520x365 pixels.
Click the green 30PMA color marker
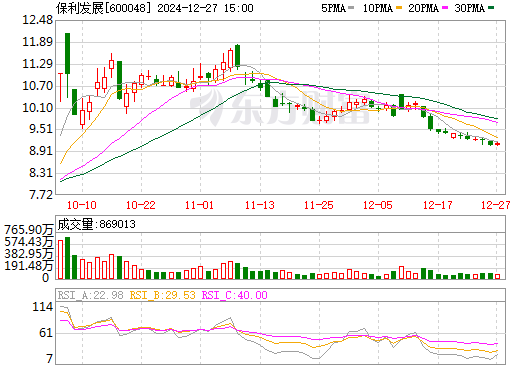[491, 8]
